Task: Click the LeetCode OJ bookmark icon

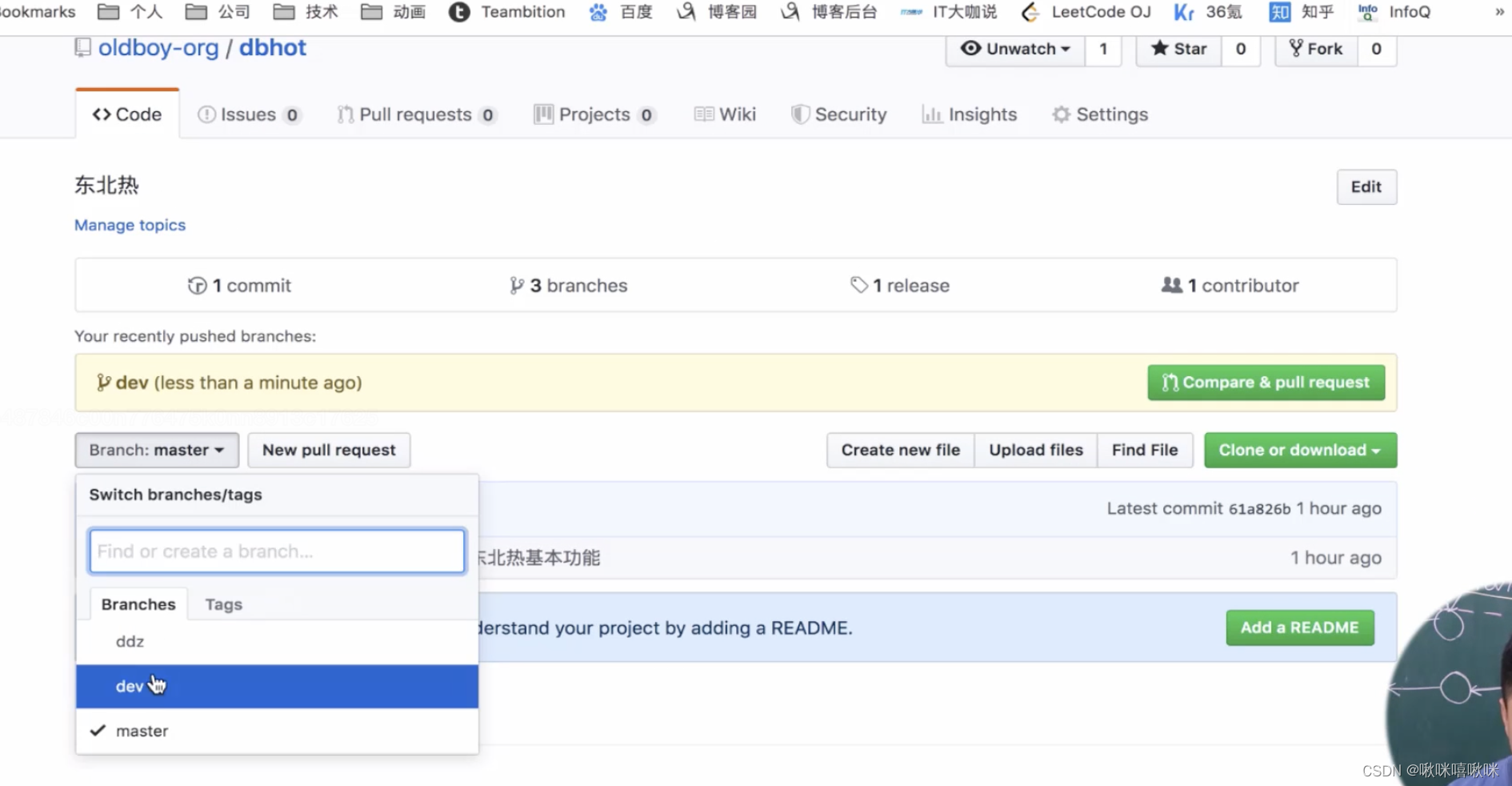Action: pos(1030,12)
